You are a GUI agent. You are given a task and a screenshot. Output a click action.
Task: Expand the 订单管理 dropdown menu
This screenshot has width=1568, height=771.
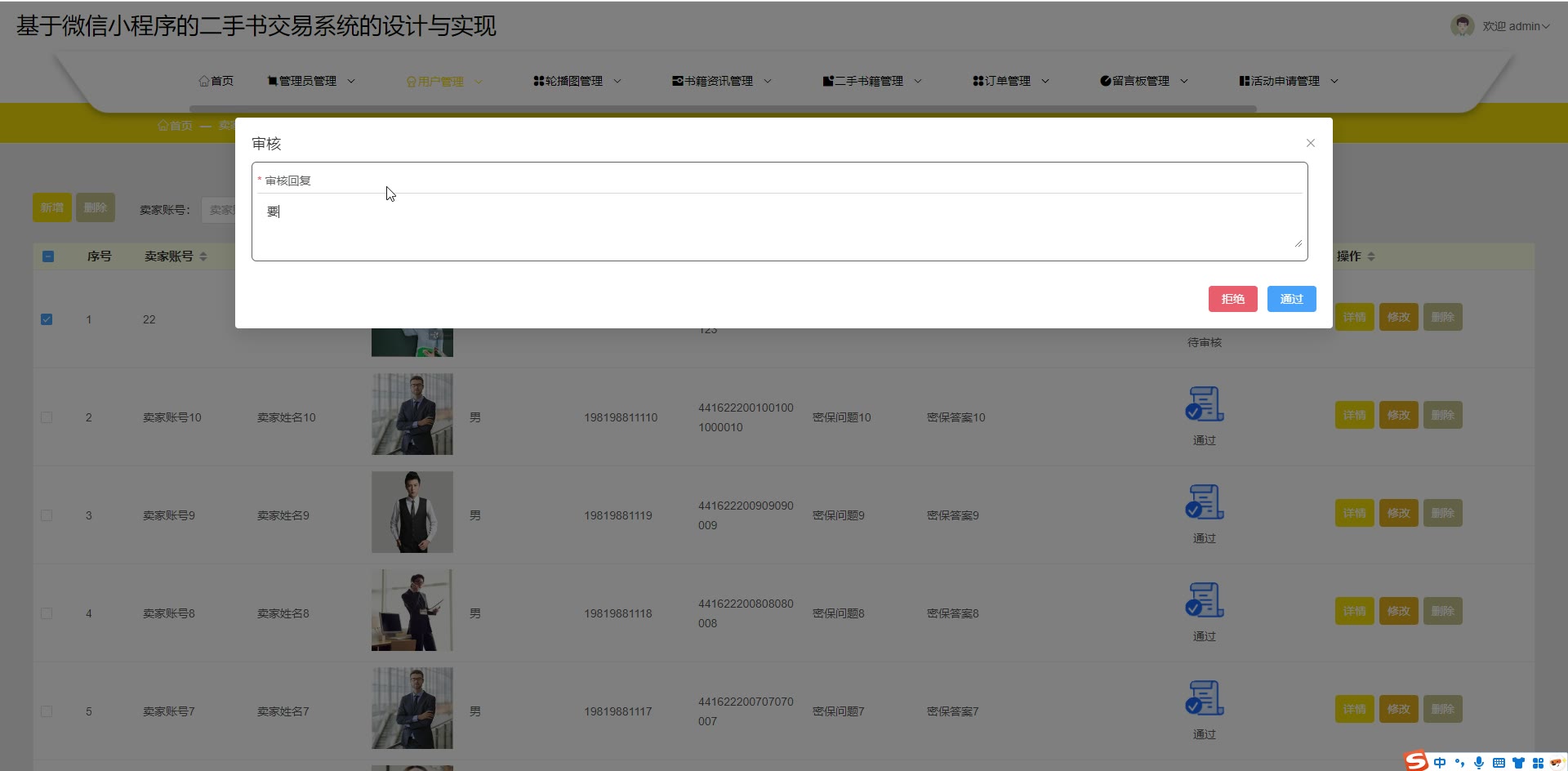(x=1011, y=81)
